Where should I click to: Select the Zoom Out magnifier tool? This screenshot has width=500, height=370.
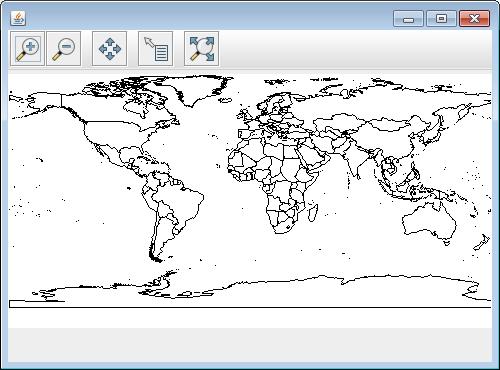point(63,49)
